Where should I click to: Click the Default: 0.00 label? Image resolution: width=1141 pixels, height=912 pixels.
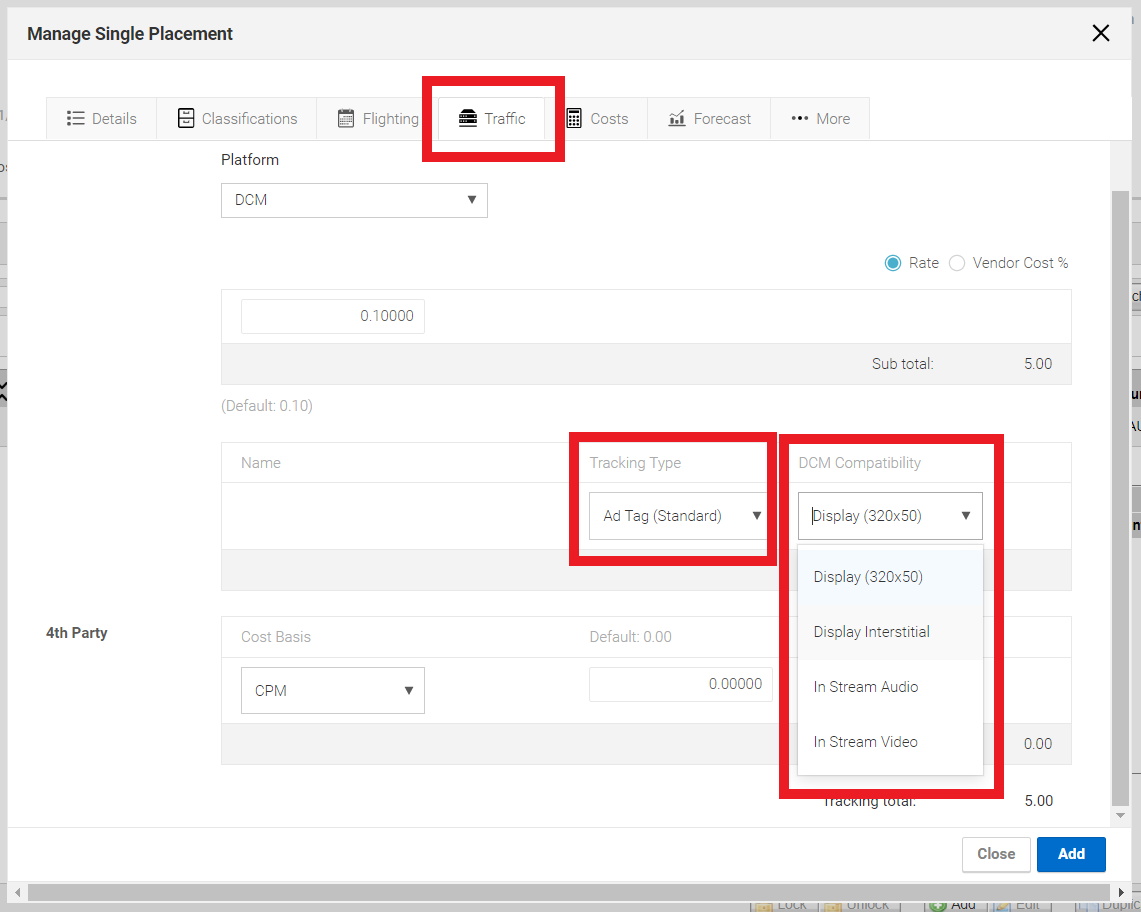(x=630, y=637)
